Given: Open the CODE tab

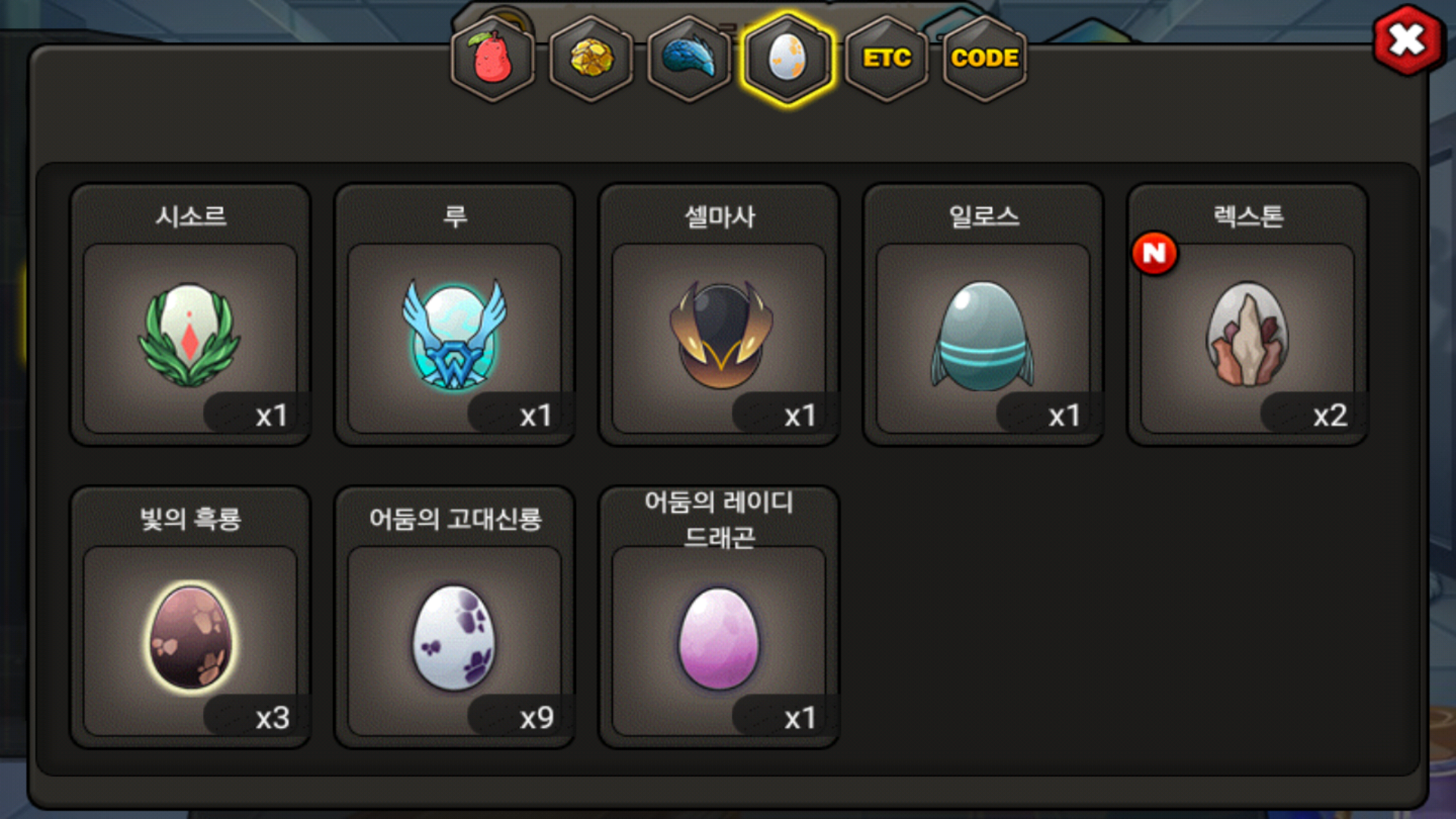Looking at the screenshot, I should pos(984,58).
